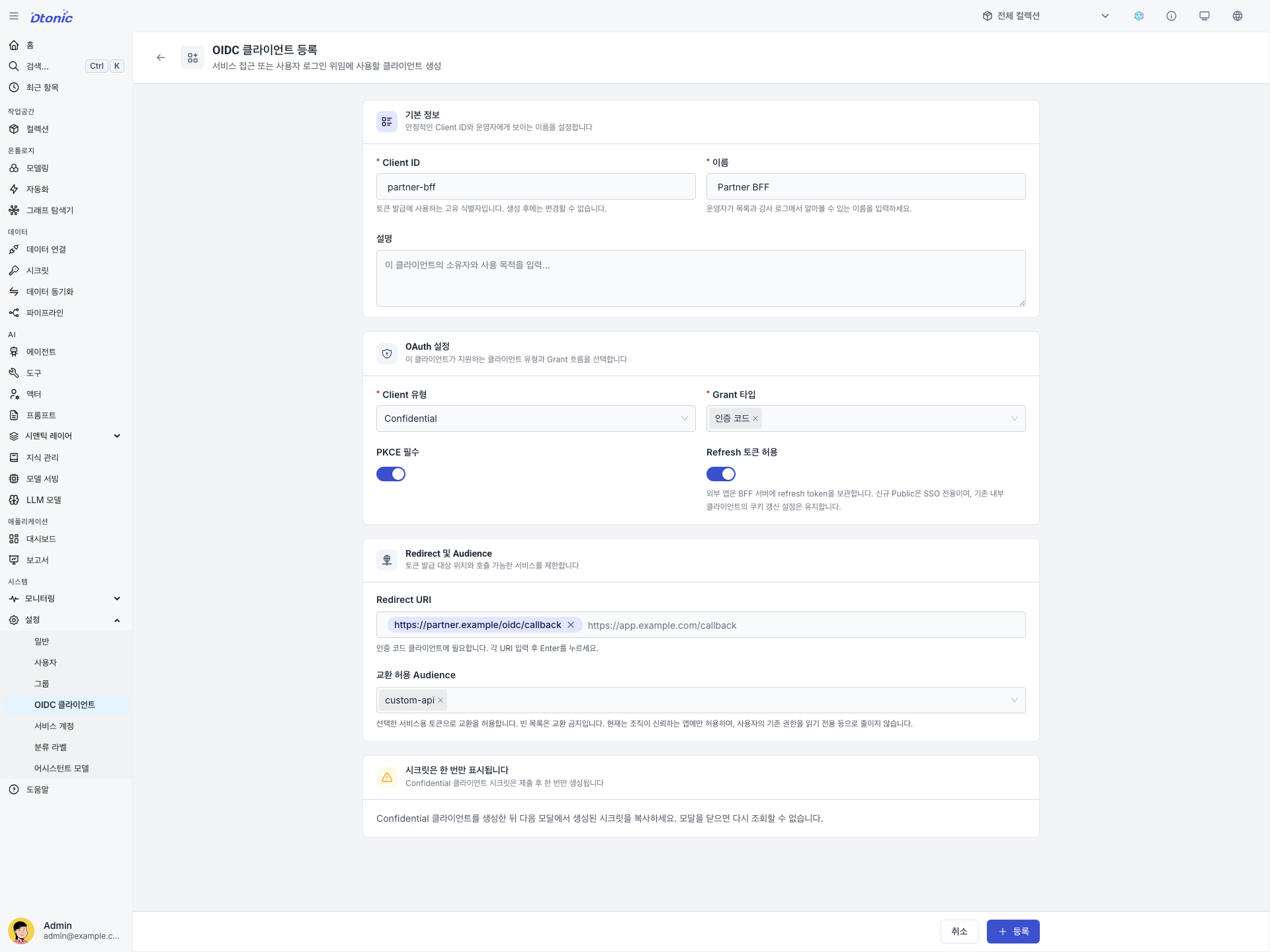The image size is (1270, 952).
Task: Open the info icon in top bar
Action: pyautogui.click(x=1171, y=16)
